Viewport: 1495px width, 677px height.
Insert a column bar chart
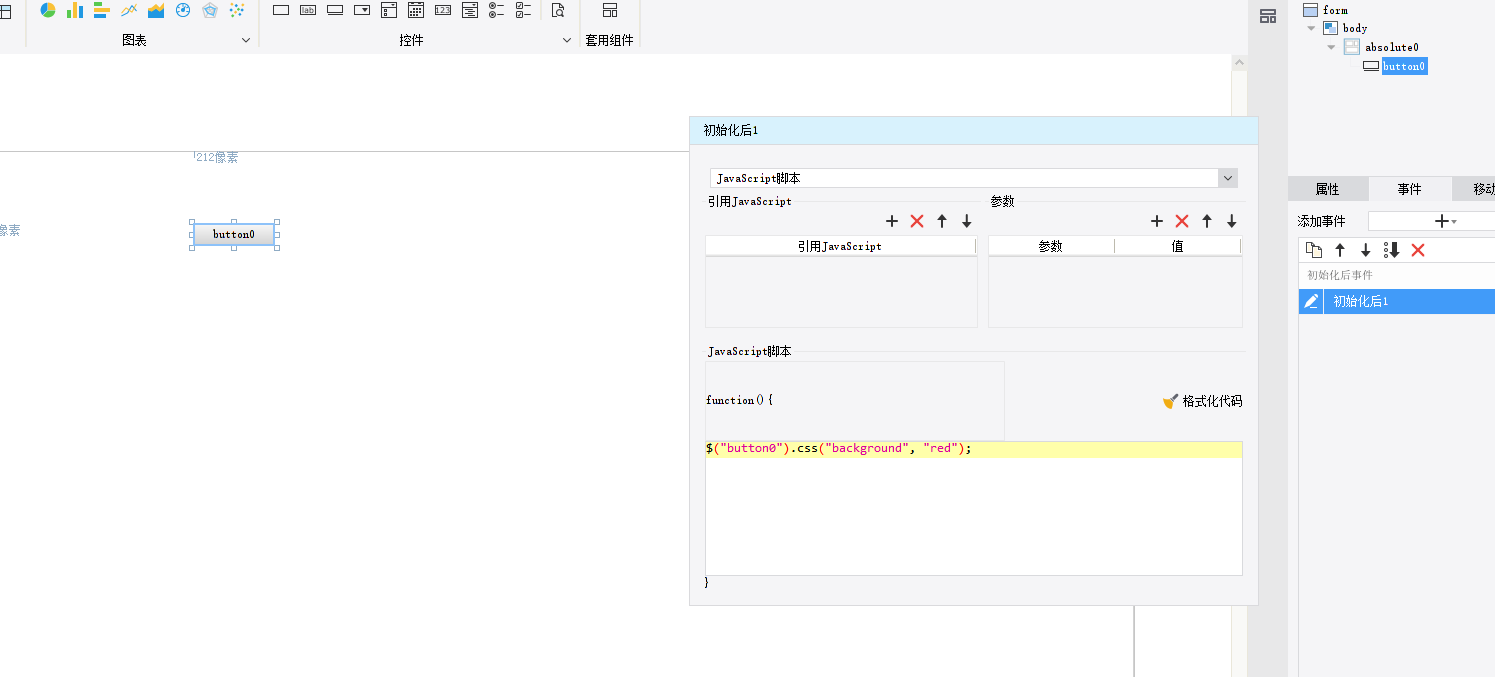pyautogui.click(x=75, y=10)
